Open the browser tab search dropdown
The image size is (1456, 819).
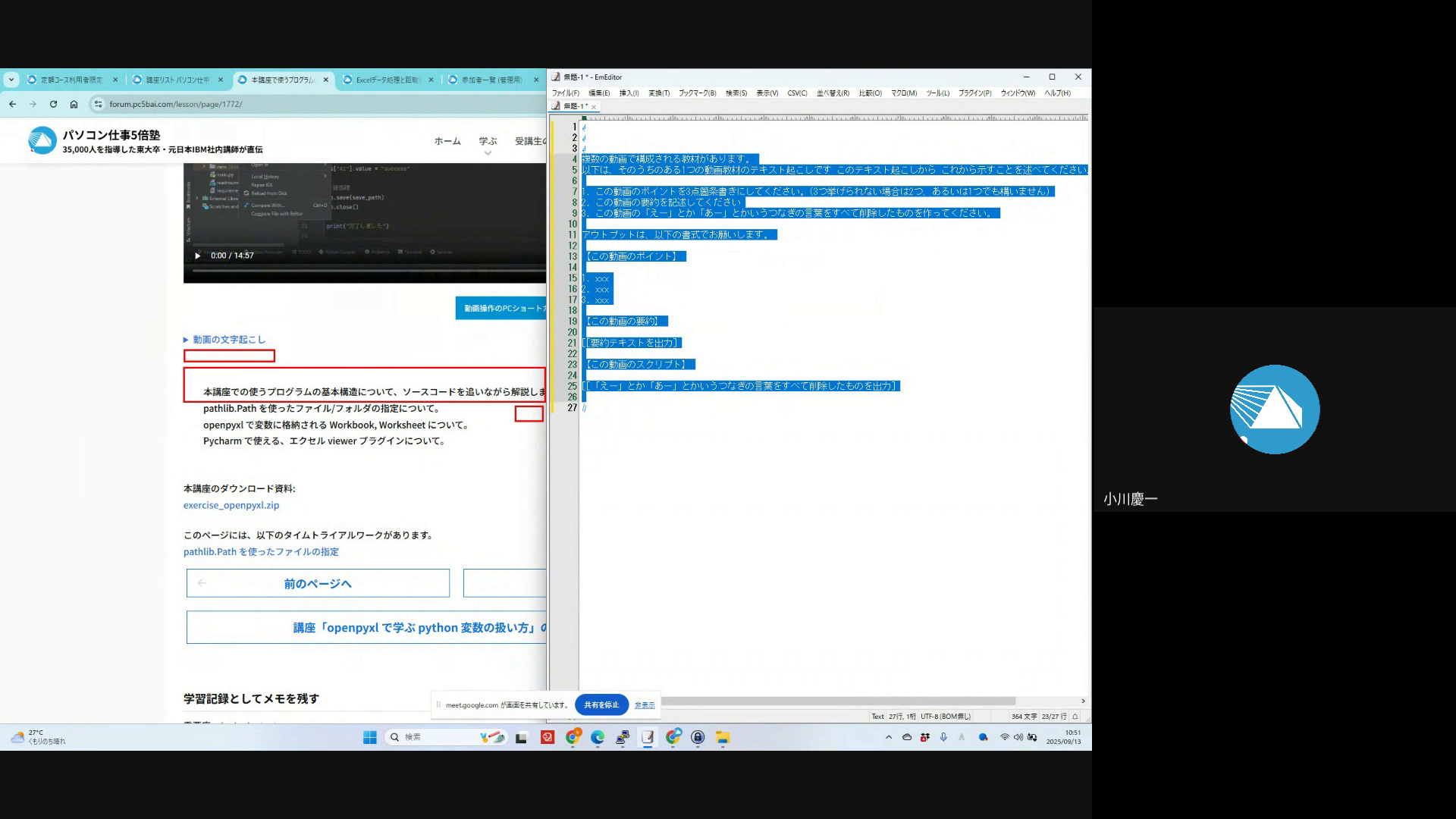11,80
